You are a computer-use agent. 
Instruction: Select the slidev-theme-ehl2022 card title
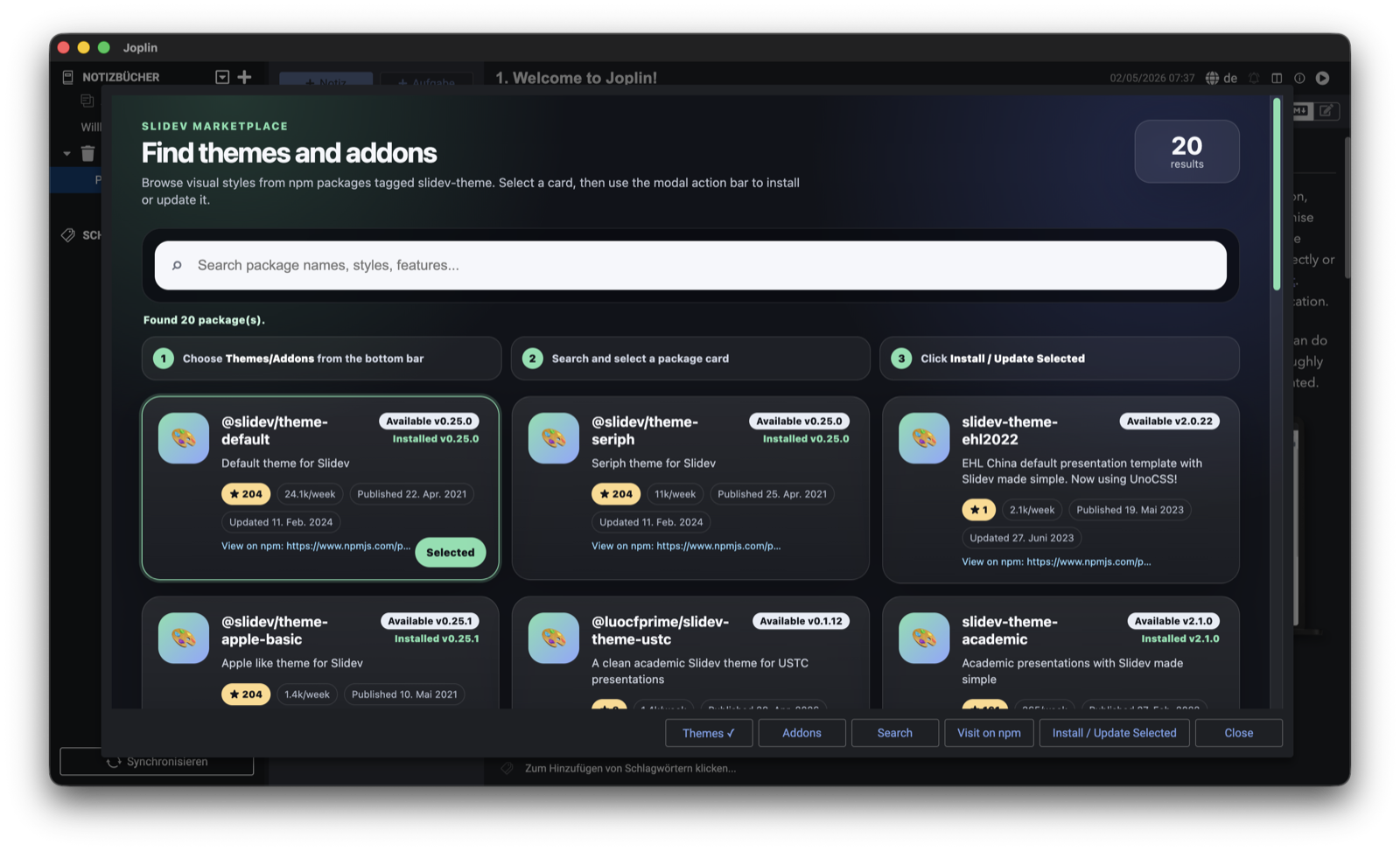[1010, 430]
